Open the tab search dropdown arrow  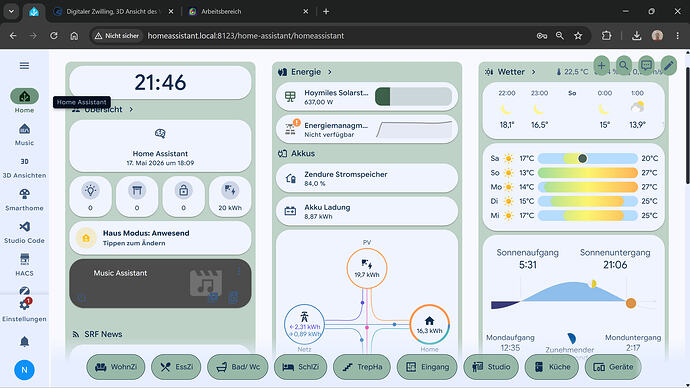pos(11,11)
